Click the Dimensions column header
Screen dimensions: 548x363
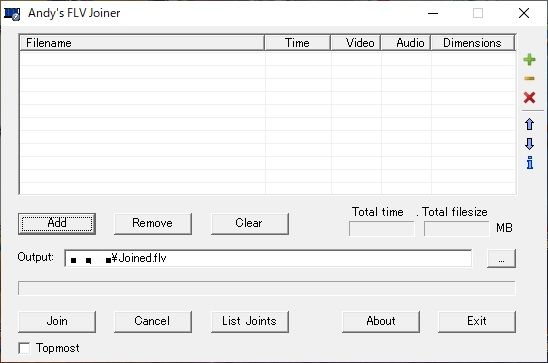pos(473,43)
